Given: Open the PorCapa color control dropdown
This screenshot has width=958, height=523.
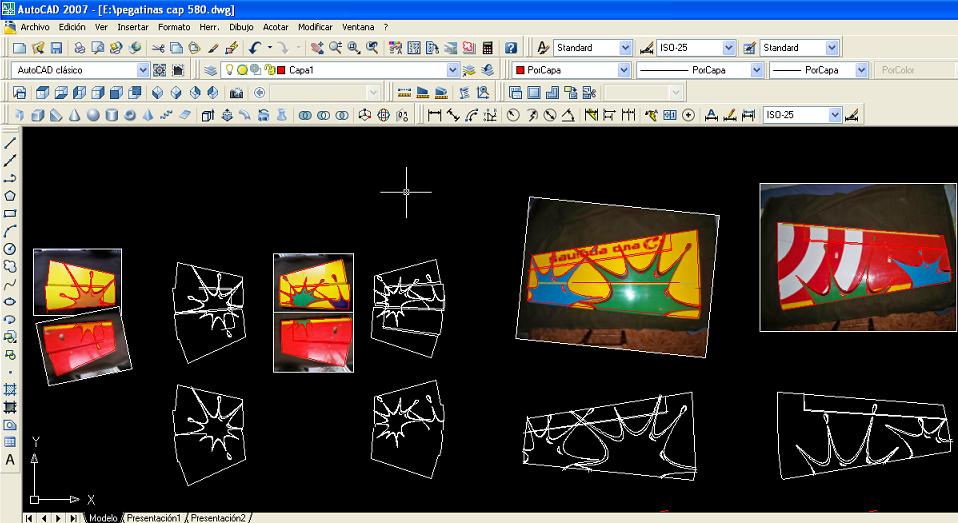Looking at the screenshot, I should 624,71.
